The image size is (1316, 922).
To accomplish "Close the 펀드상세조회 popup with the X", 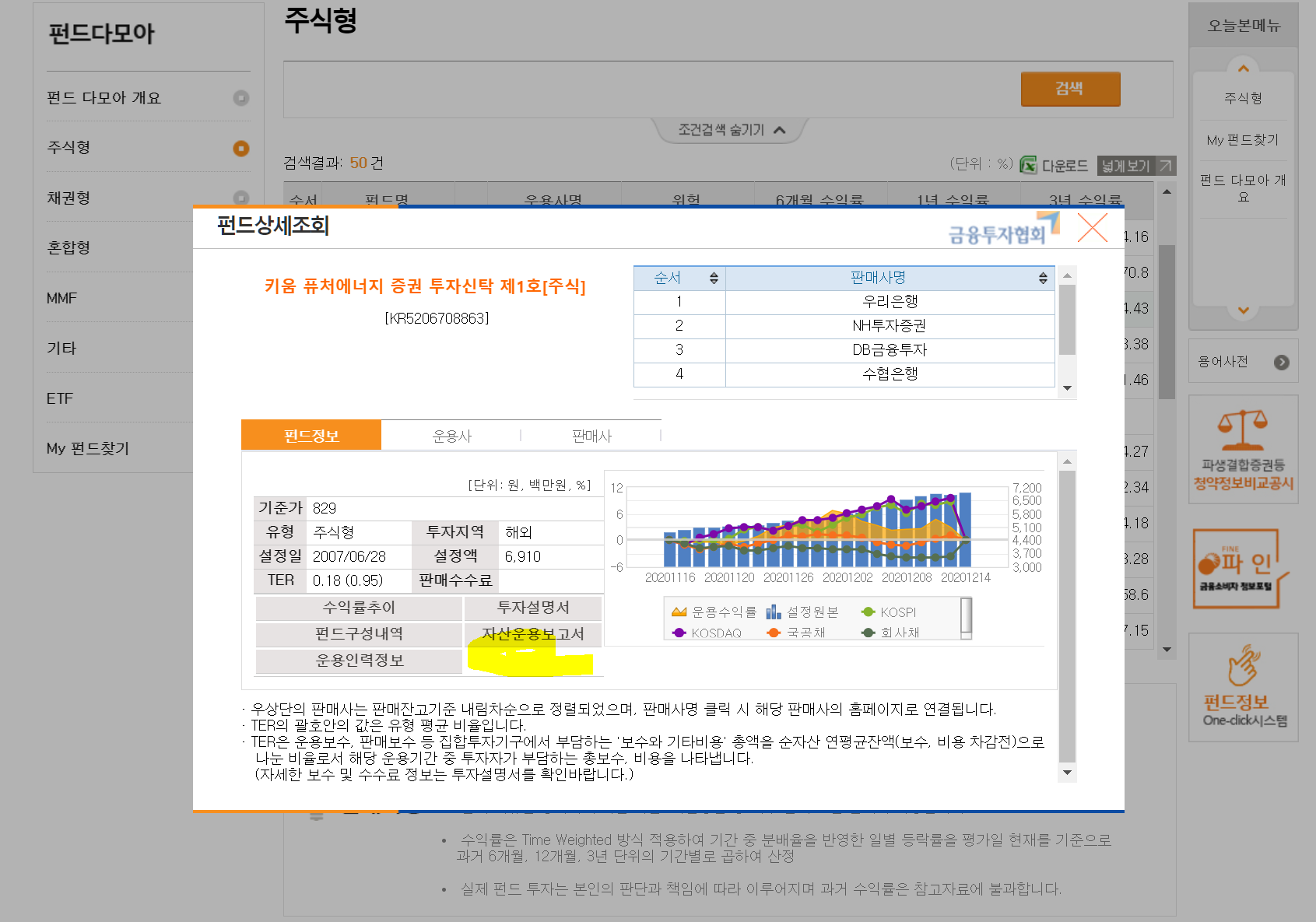I will click(1092, 228).
